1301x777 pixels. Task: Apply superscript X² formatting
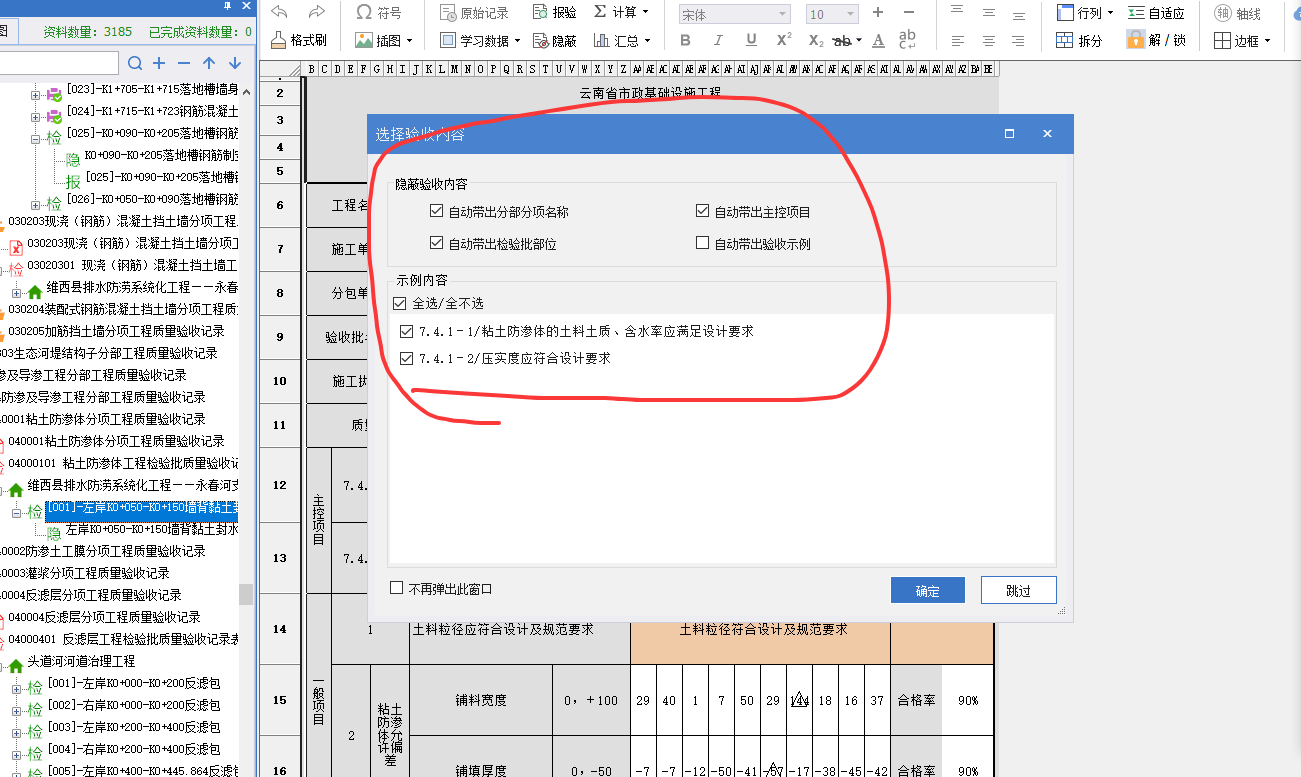coord(784,41)
